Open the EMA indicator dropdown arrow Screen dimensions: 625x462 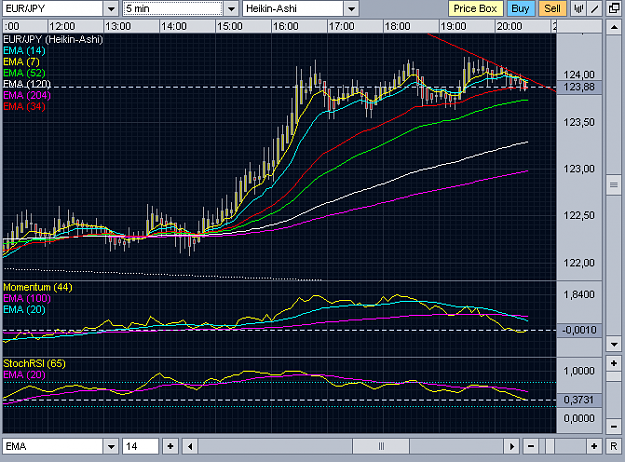click(x=111, y=446)
